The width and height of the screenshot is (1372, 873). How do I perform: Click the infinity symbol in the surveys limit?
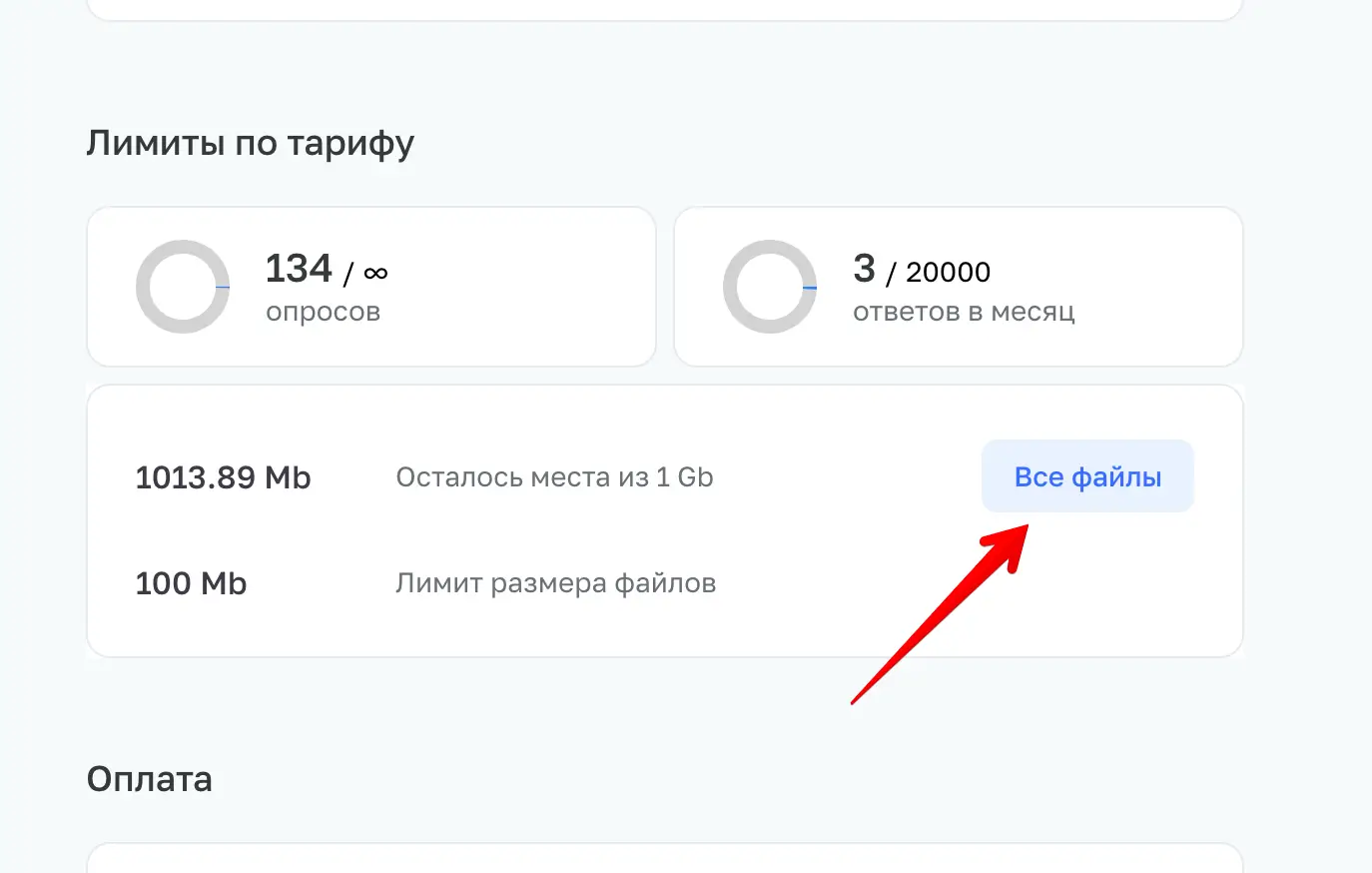(x=375, y=273)
